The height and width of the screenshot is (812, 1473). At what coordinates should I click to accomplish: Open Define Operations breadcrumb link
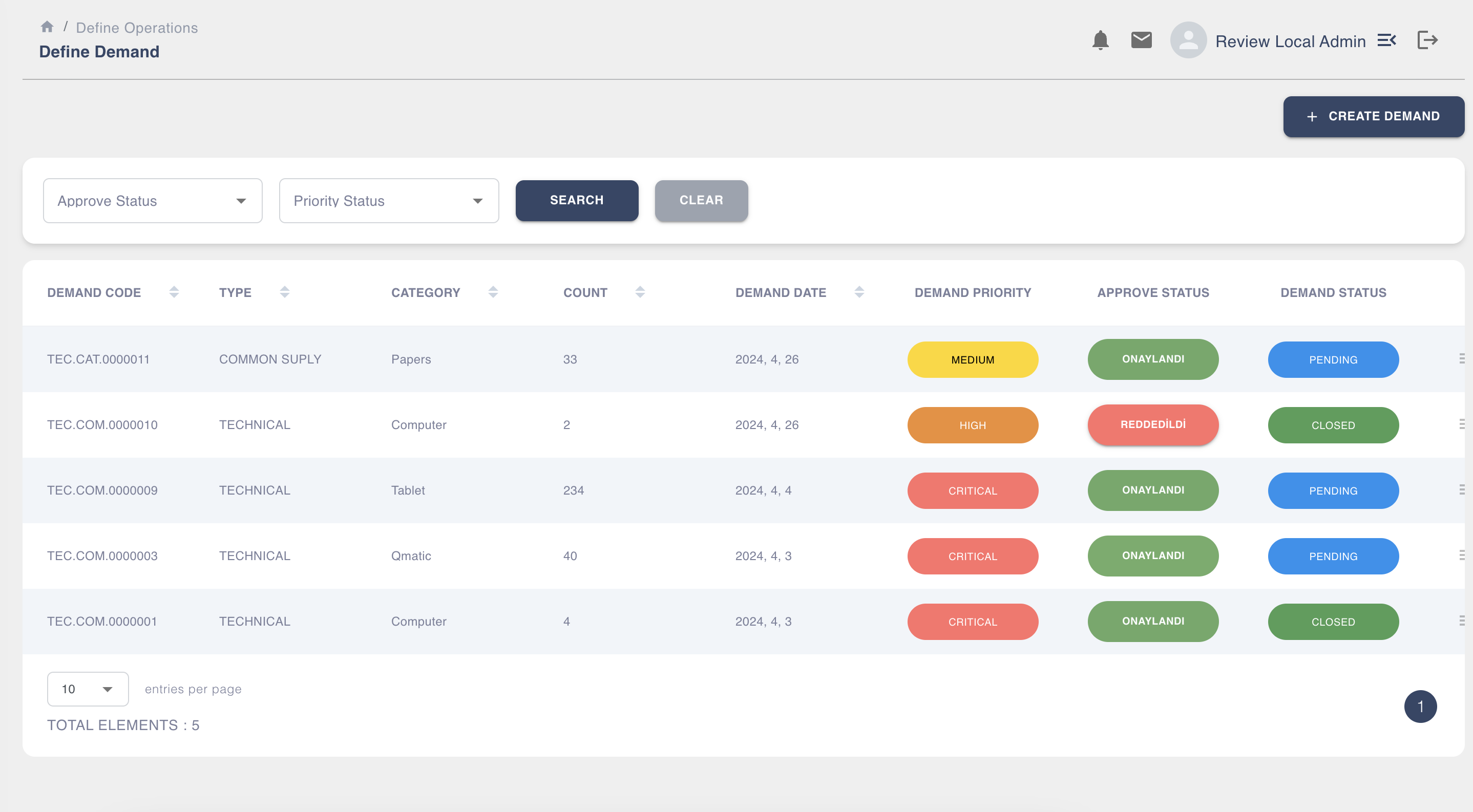(136, 27)
